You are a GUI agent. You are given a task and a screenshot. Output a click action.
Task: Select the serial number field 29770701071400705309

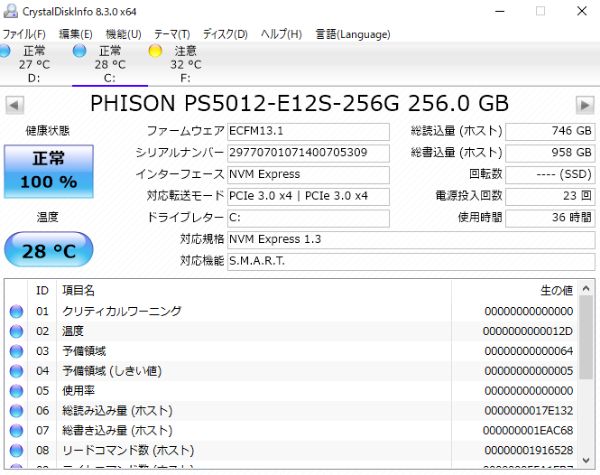tap(308, 153)
